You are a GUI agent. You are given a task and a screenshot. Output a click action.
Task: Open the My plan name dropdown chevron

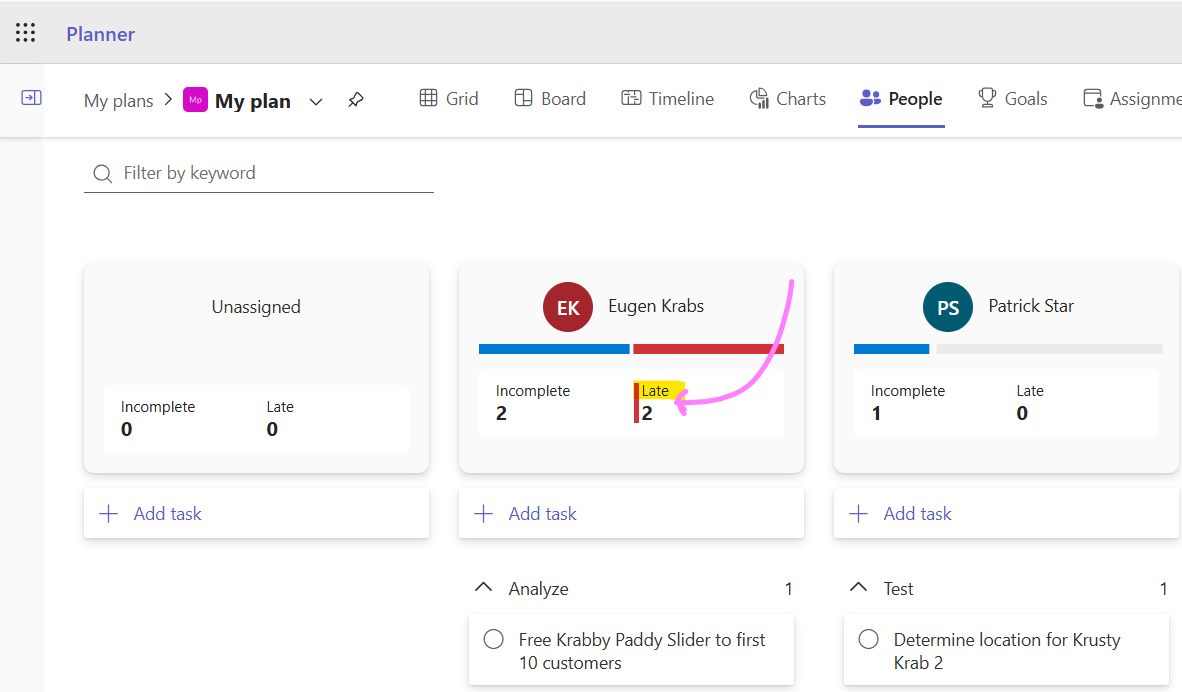316,102
